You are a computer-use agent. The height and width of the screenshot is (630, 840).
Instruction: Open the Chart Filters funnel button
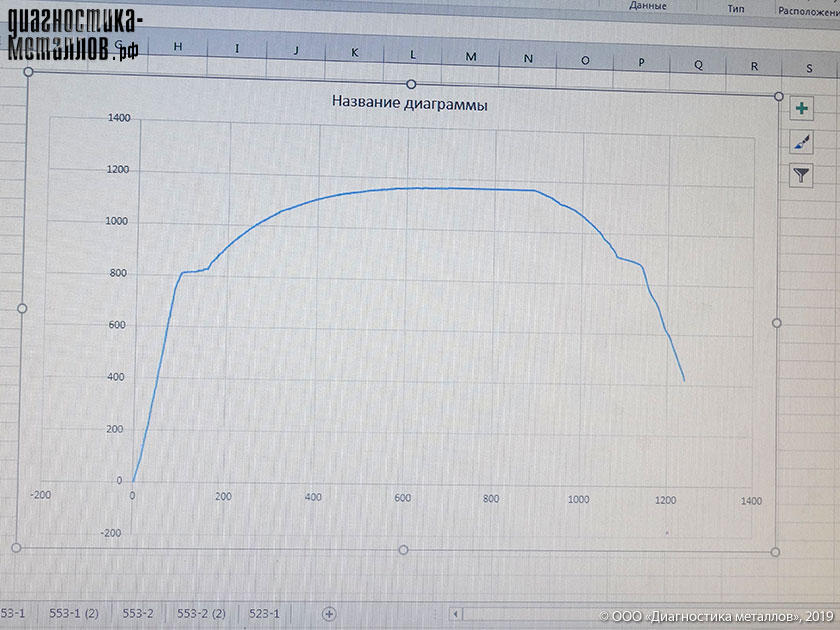(801, 175)
